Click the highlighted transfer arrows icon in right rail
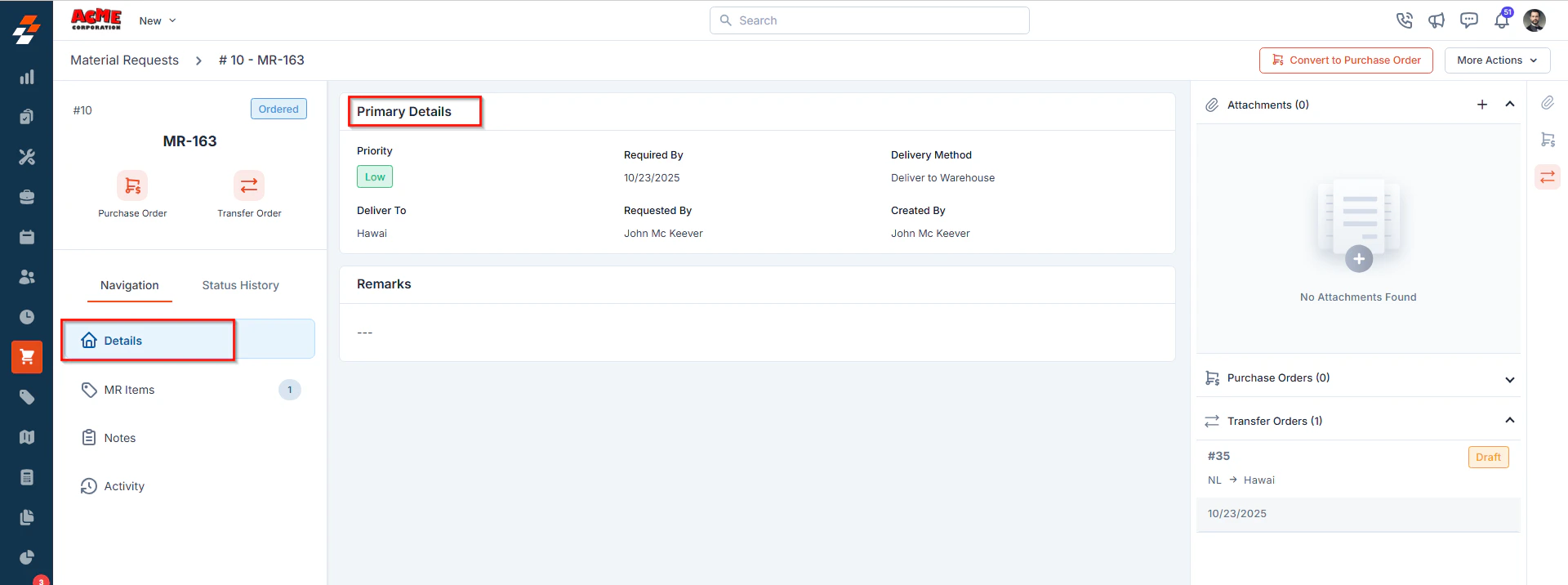 tap(1548, 176)
